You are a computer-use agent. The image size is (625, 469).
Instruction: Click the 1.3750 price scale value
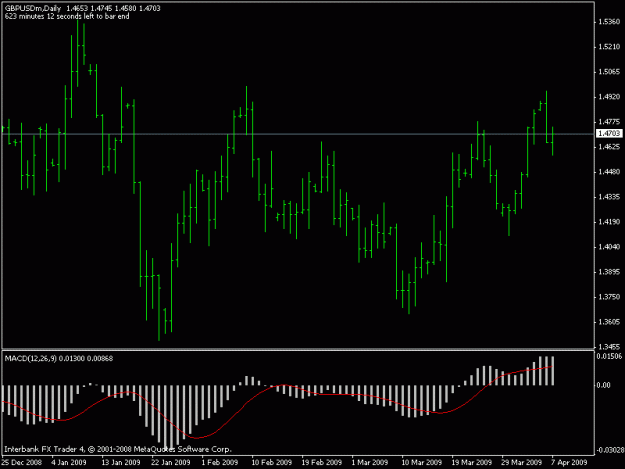tap(609, 297)
